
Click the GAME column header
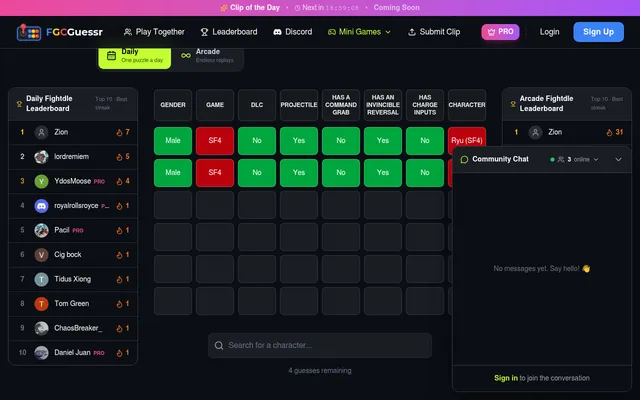coord(215,105)
